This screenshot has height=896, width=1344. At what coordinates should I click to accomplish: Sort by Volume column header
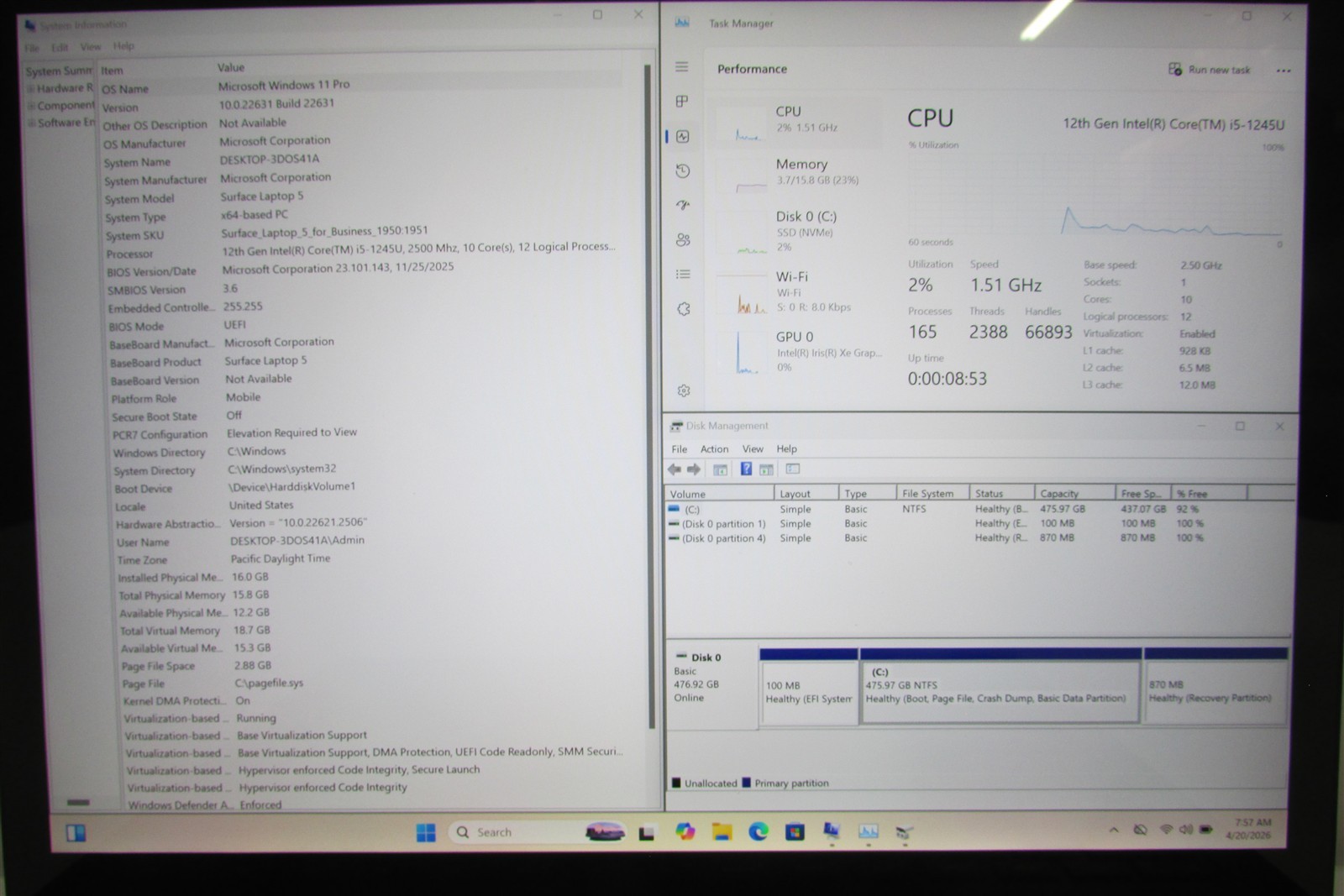719,494
